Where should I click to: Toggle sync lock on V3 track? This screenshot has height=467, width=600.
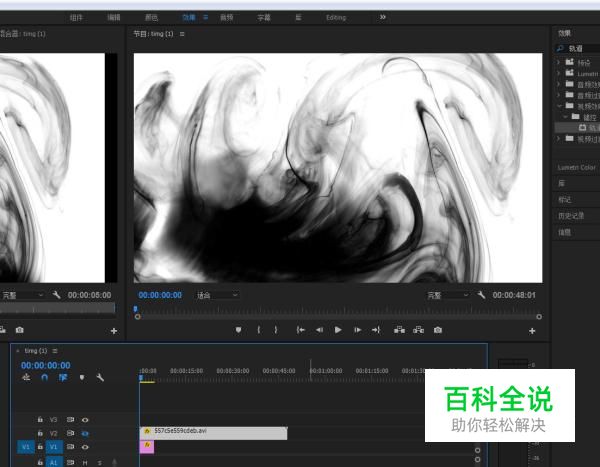point(70,420)
